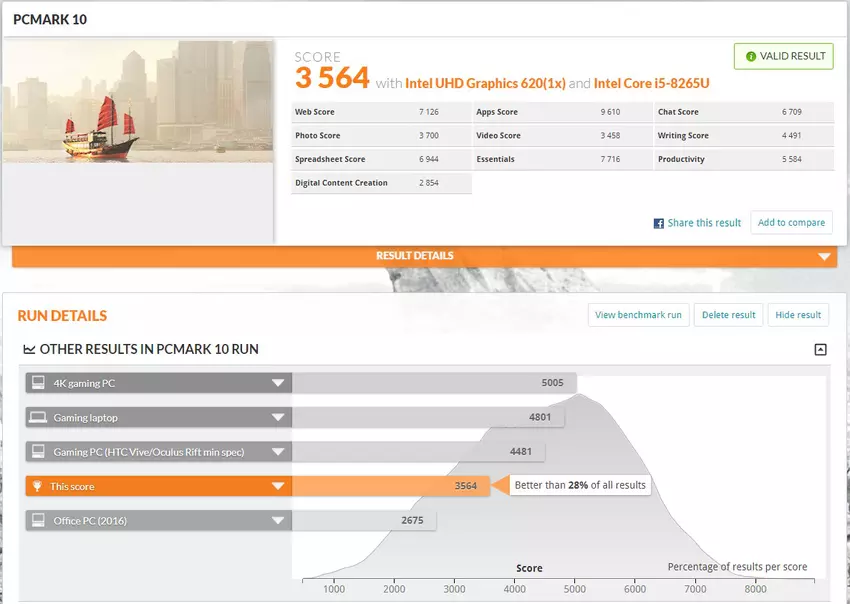
Task: Expand the Office PC (2016) dropdown arrow
Action: [x=278, y=521]
